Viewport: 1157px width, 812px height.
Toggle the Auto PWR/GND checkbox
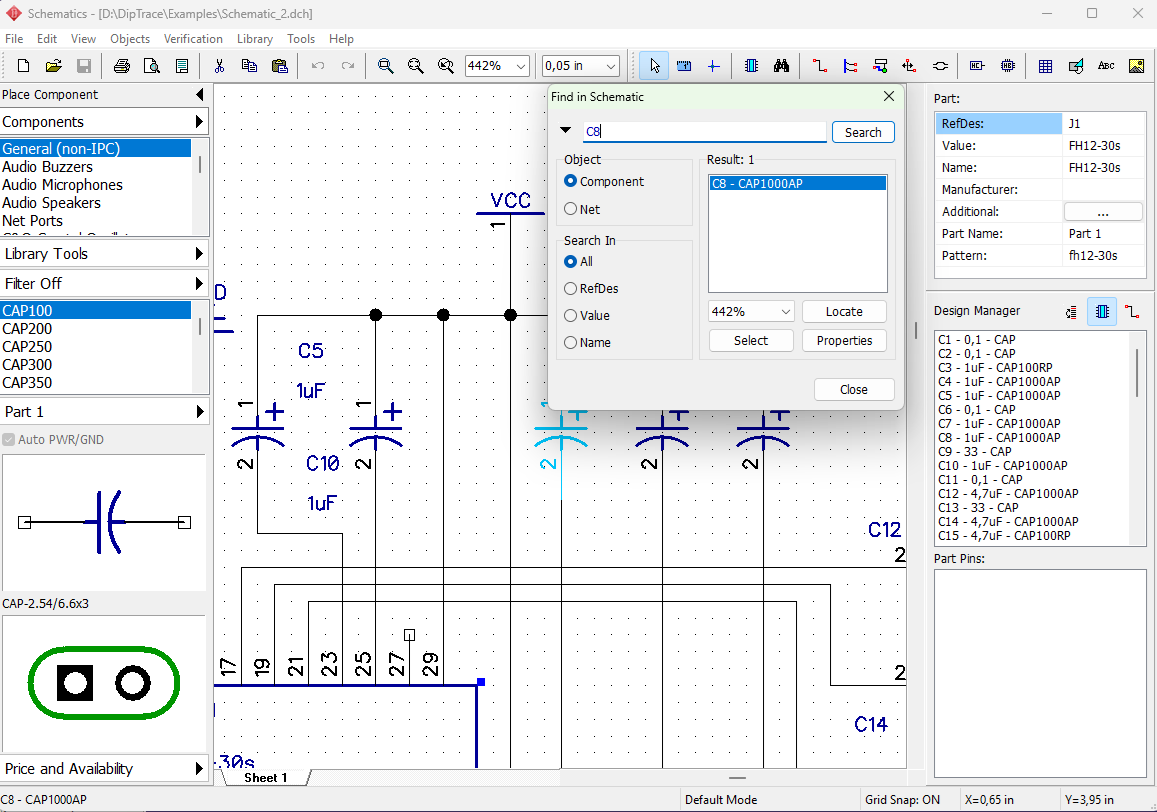(x=9, y=439)
